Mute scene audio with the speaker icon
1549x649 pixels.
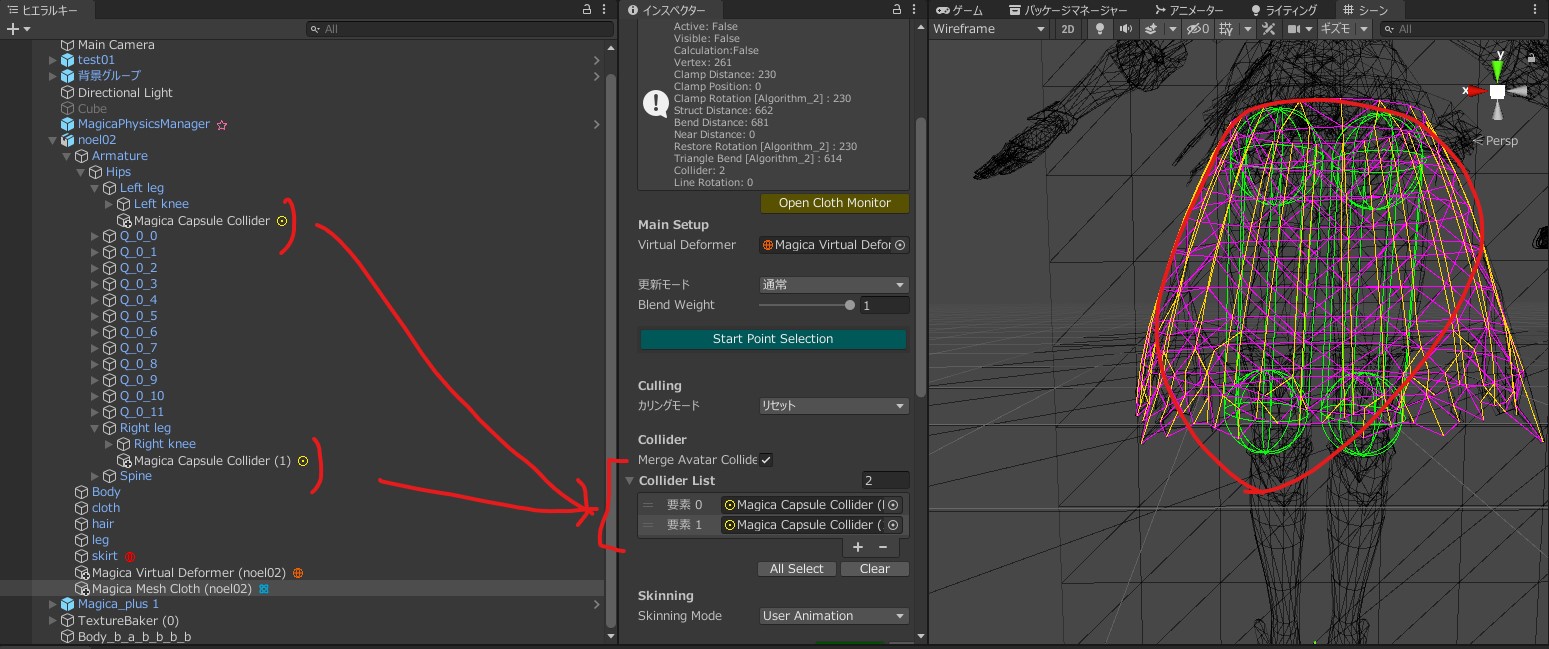click(1126, 29)
